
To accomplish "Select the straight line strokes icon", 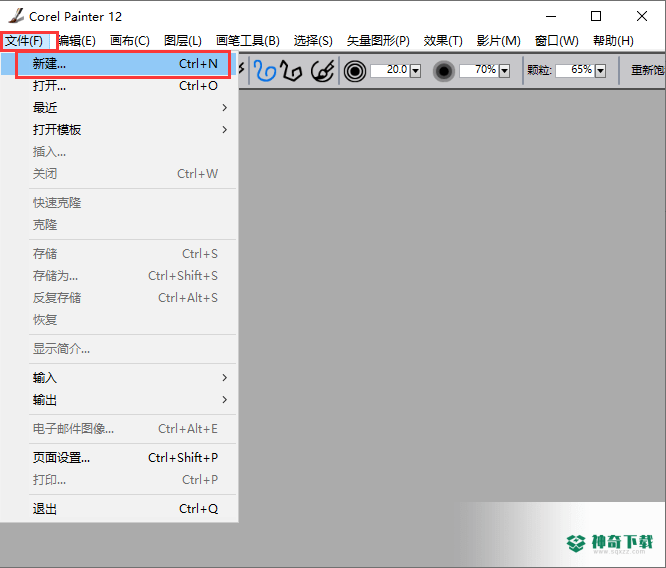I will pos(291,71).
